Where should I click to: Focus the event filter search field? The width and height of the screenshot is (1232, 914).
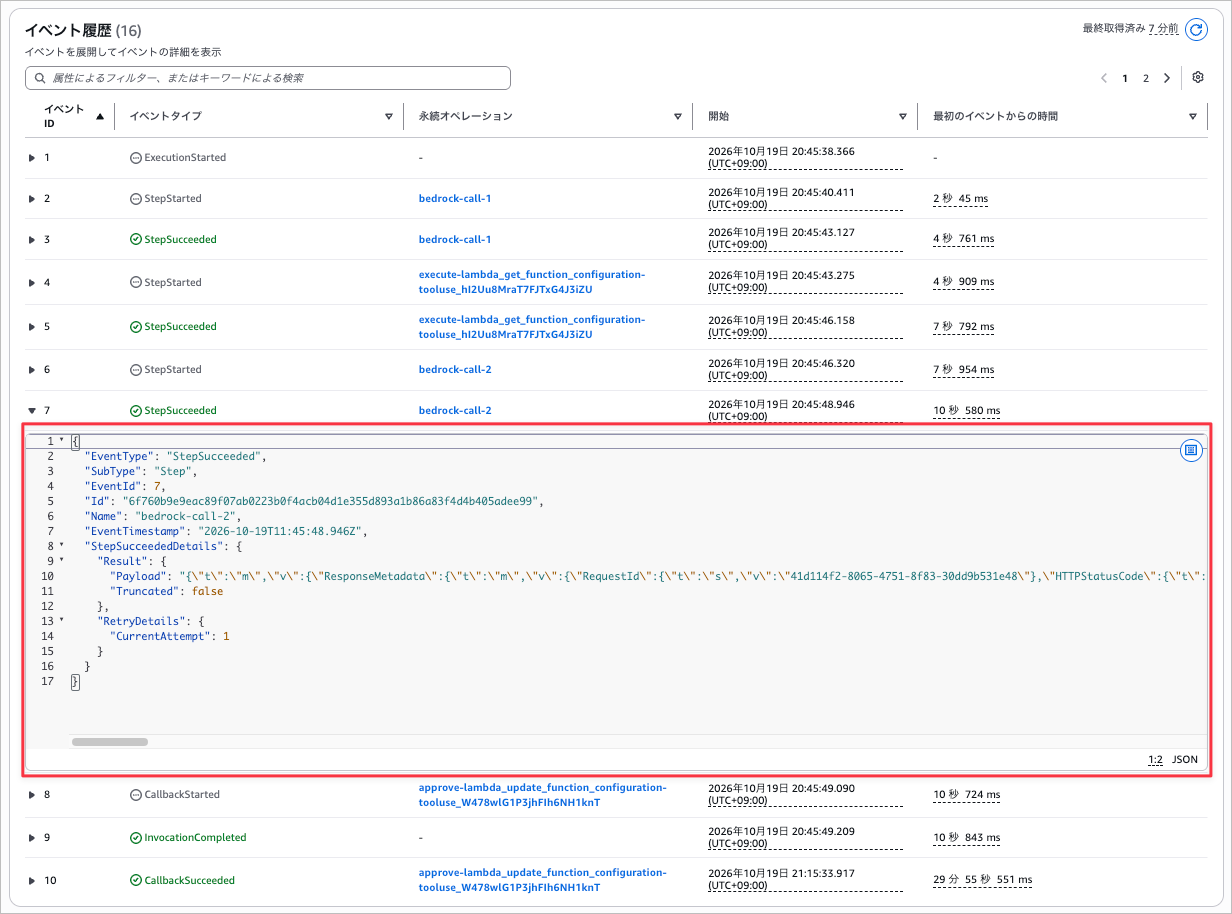[268, 78]
